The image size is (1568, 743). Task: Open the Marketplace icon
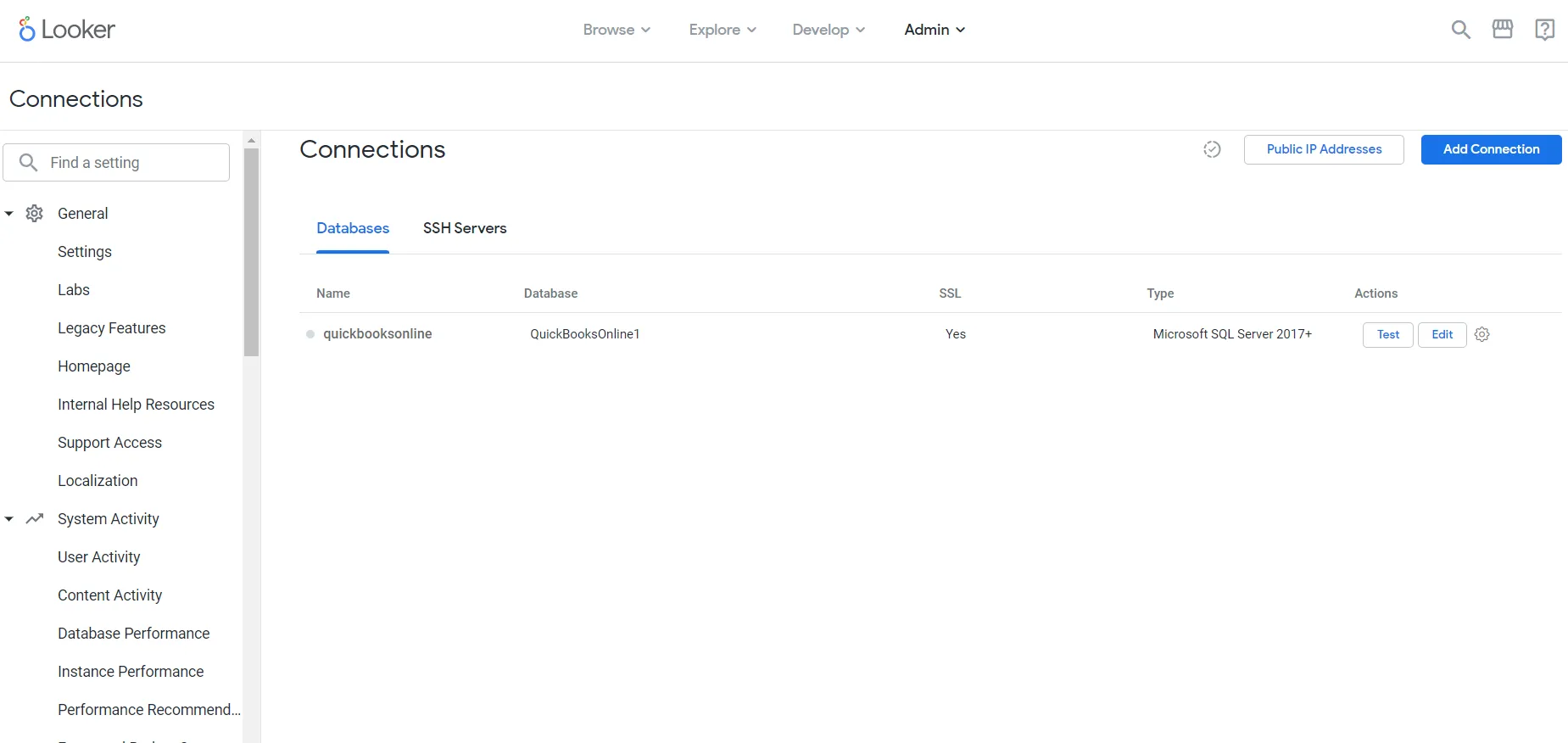pos(1502,30)
